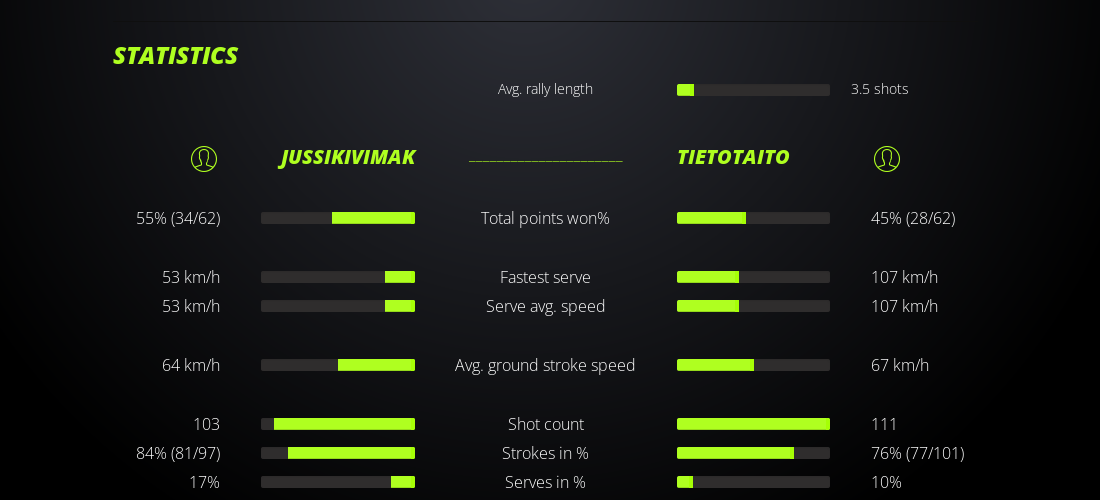Click the 45% (28/62) points value
This screenshot has width=1100, height=500.
[x=913, y=218]
